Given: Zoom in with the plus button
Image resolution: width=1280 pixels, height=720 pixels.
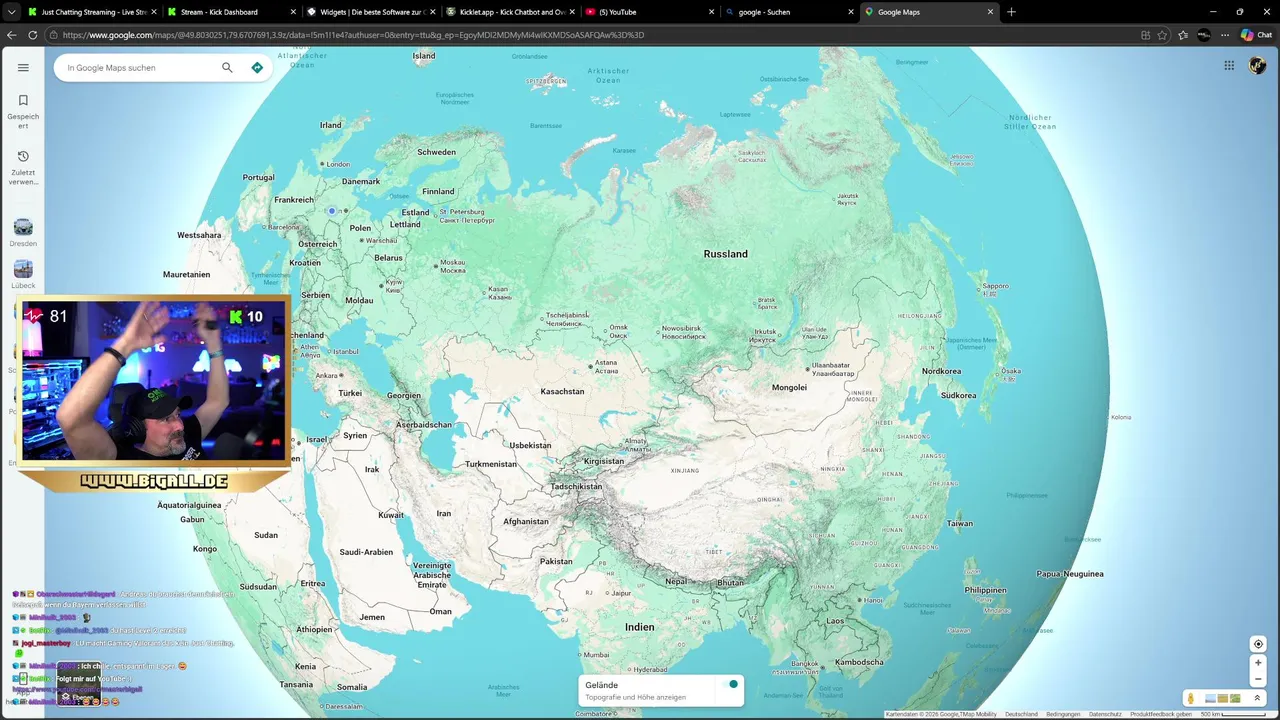Looking at the screenshot, I should (1258, 663).
